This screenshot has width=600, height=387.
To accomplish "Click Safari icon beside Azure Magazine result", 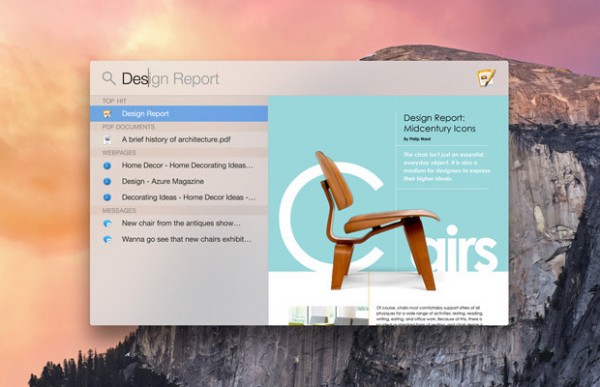I will 107,181.
